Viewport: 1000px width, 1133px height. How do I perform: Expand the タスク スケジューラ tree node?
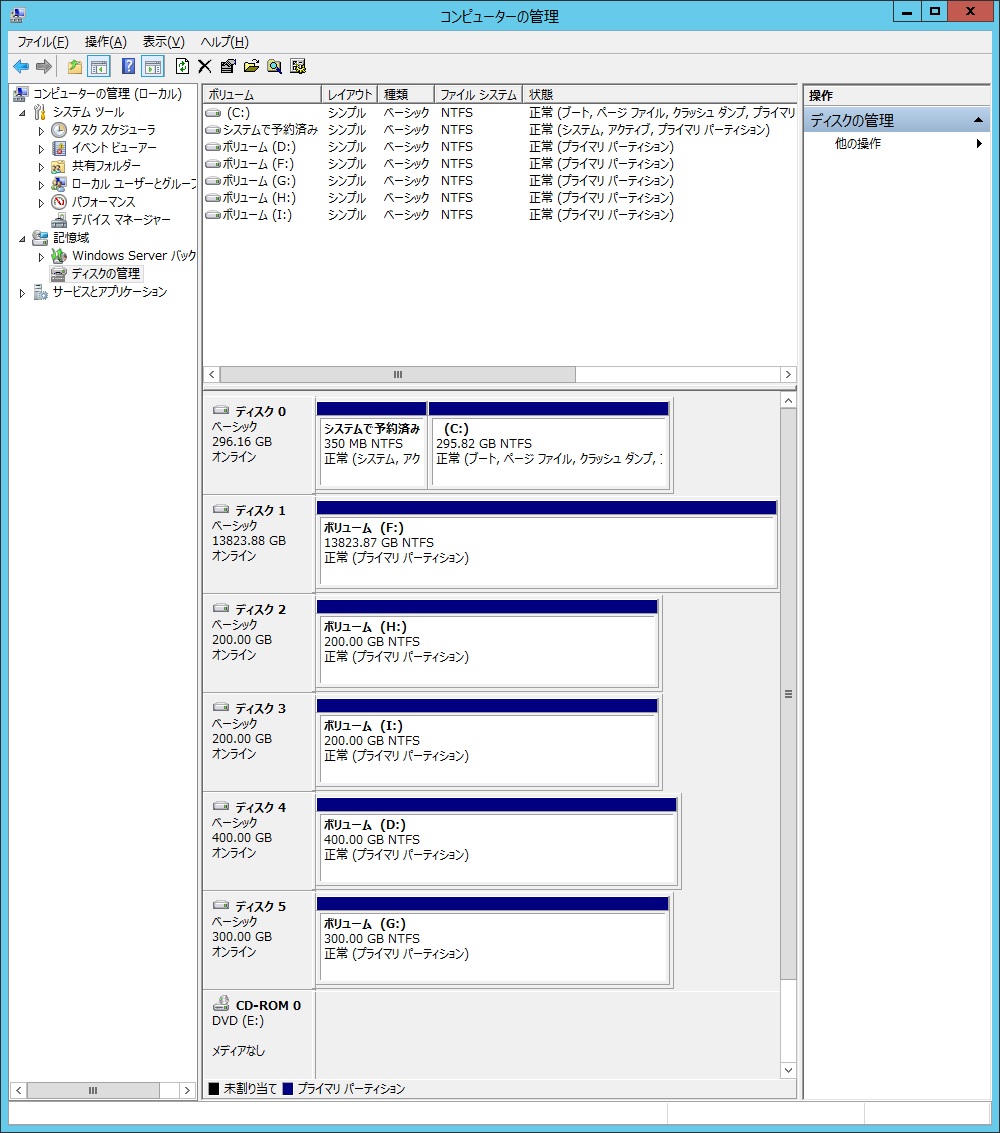[41, 130]
